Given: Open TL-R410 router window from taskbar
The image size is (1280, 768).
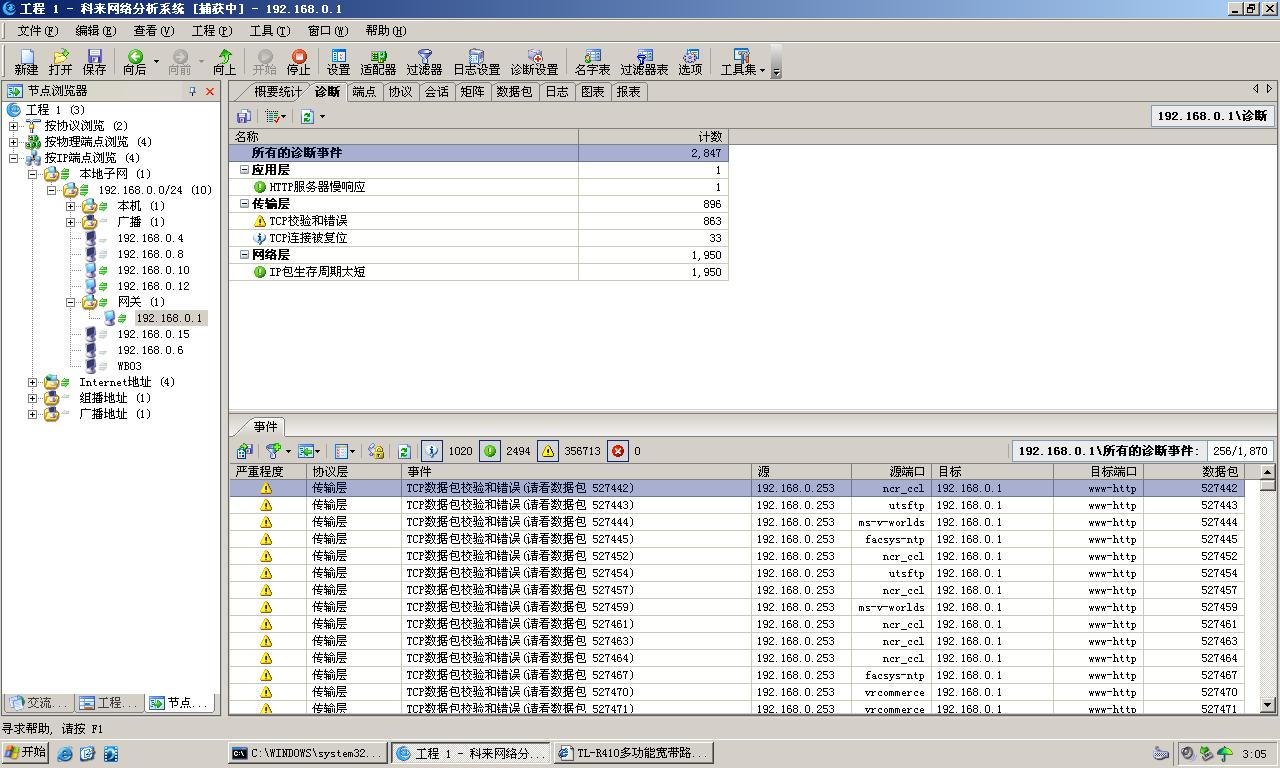Looking at the screenshot, I should click(x=631, y=753).
